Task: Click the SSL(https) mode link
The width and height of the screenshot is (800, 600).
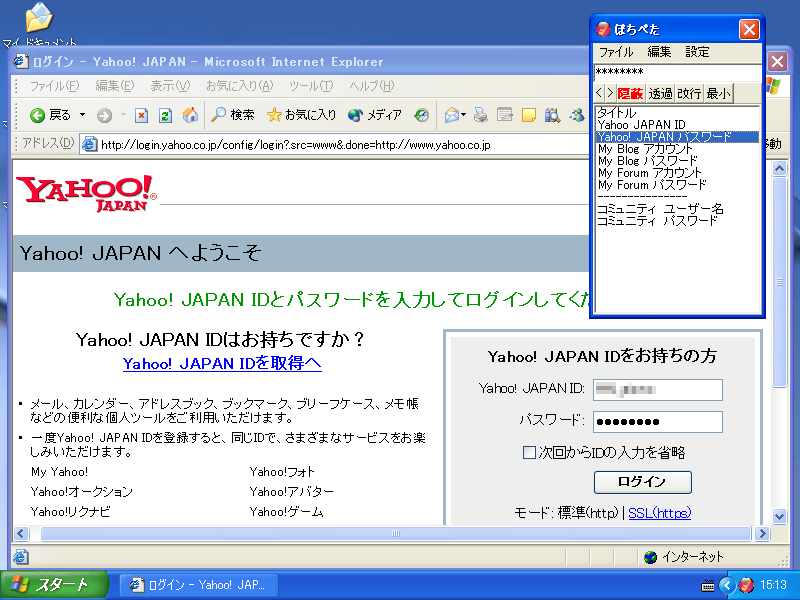Action: pos(659,513)
